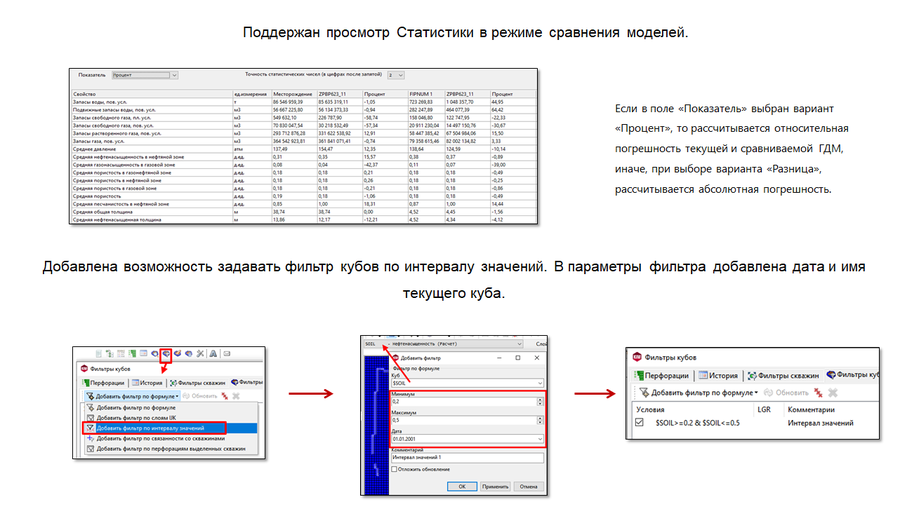Click the red clear-filters icon in the open-menu panel
The width and height of the screenshot is (900, 523).
[224, 396]
